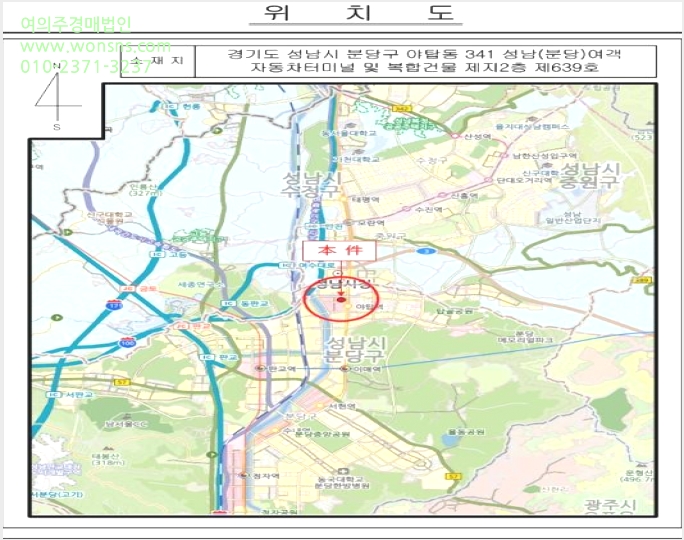This screenshot has height=540, width=684.
Task: Click the 분당 메모리얼파크 label
Action: tap(527, 336)
